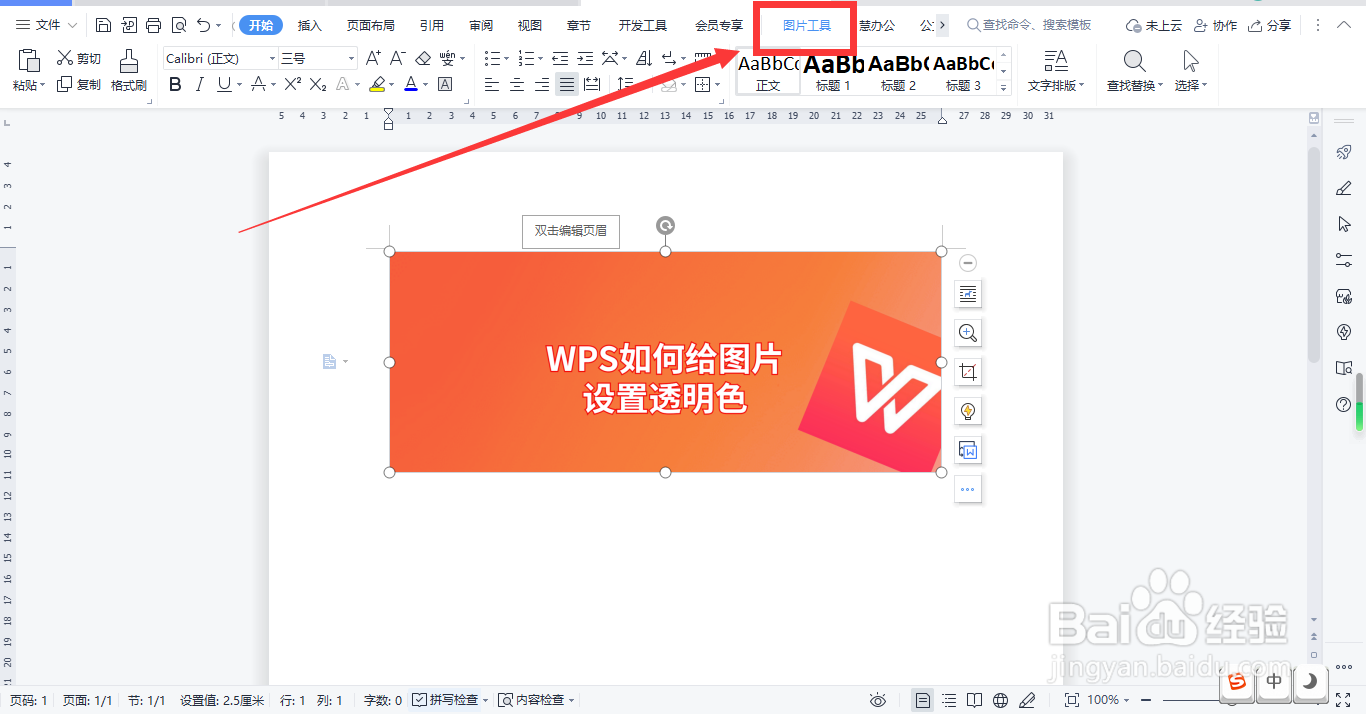Screen dimensions: 1366x714
Task: Apply superscript X² formatting
Action: (x=292, y=85)
